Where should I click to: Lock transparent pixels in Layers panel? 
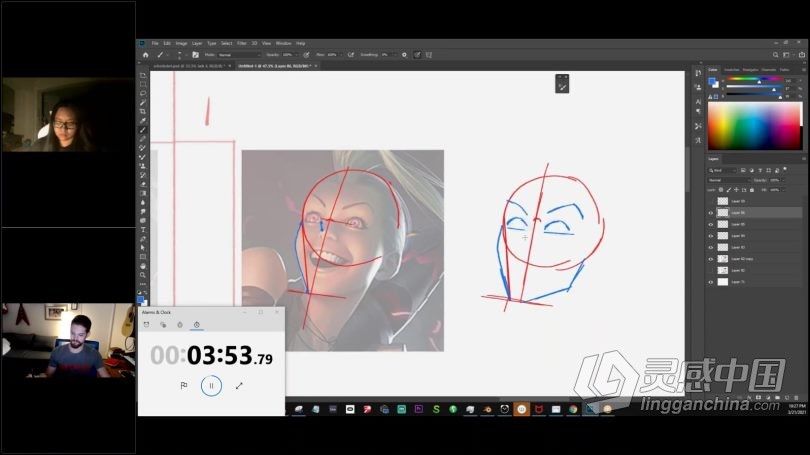coord(721,190)
